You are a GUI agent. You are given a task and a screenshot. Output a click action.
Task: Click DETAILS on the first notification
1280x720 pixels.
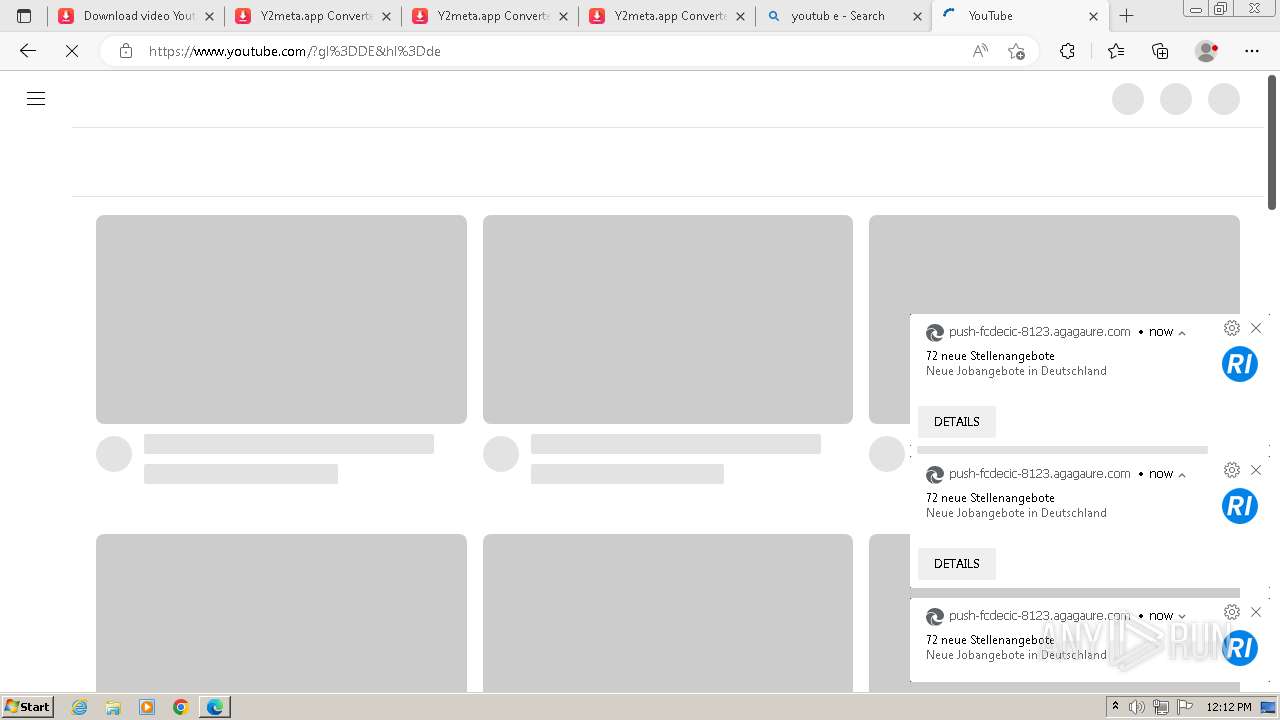[x=957, y=422]
